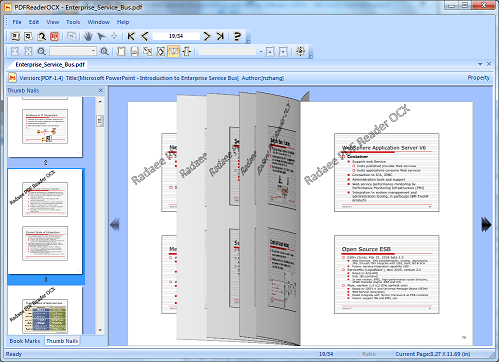Click the zoom out magnifier icon
The height and width of the screenshot is (362, 499).
click(x=41, y=51)
